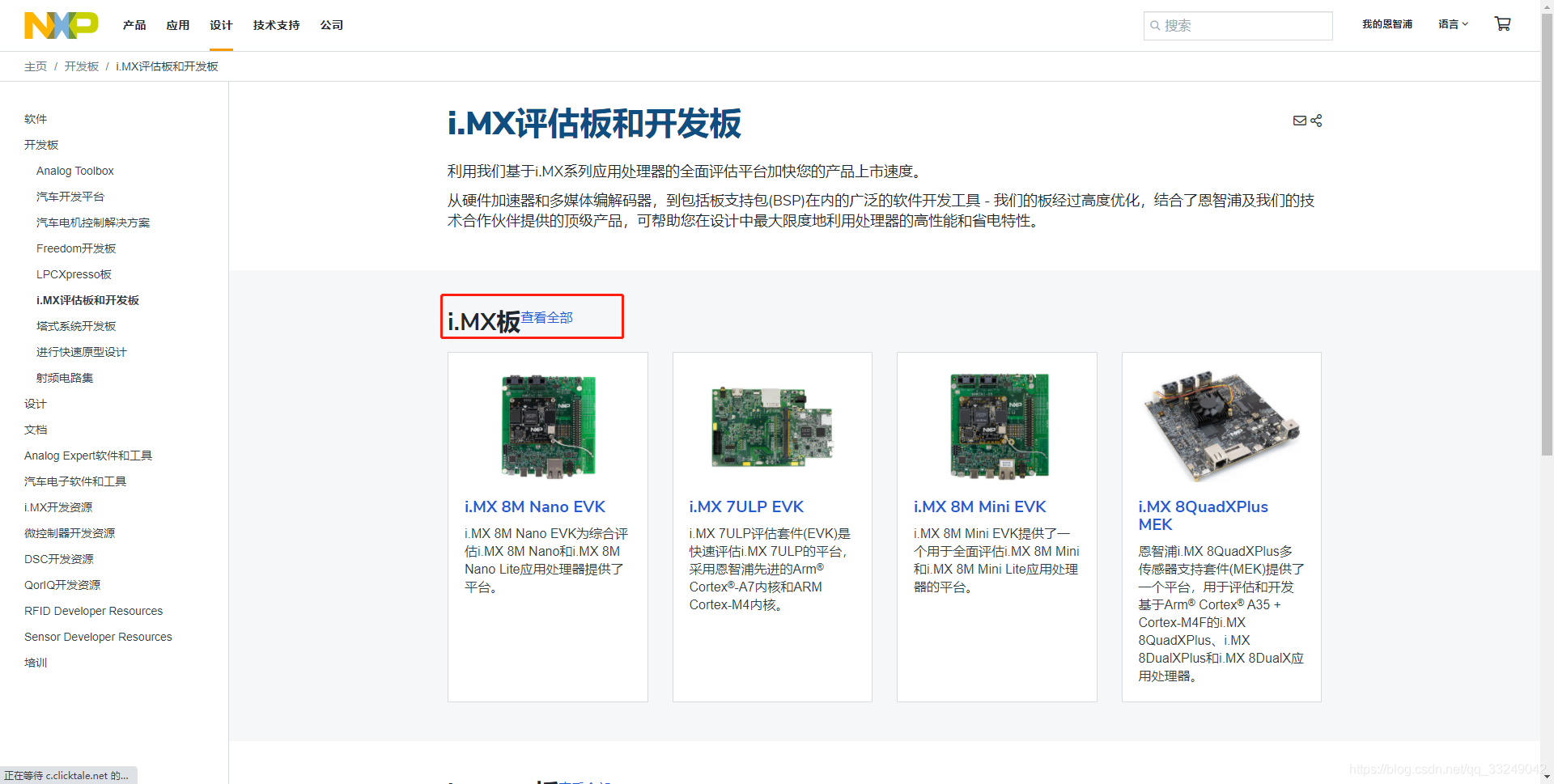Select 开发板 in the sidebar
1554x784 pixels.
point(41,145)
